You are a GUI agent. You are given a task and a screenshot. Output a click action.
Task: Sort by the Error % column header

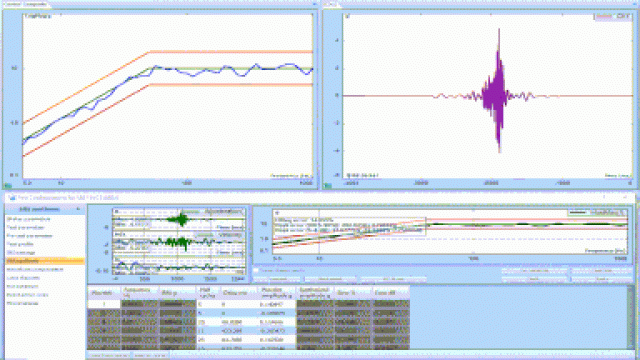coord(353,292)
